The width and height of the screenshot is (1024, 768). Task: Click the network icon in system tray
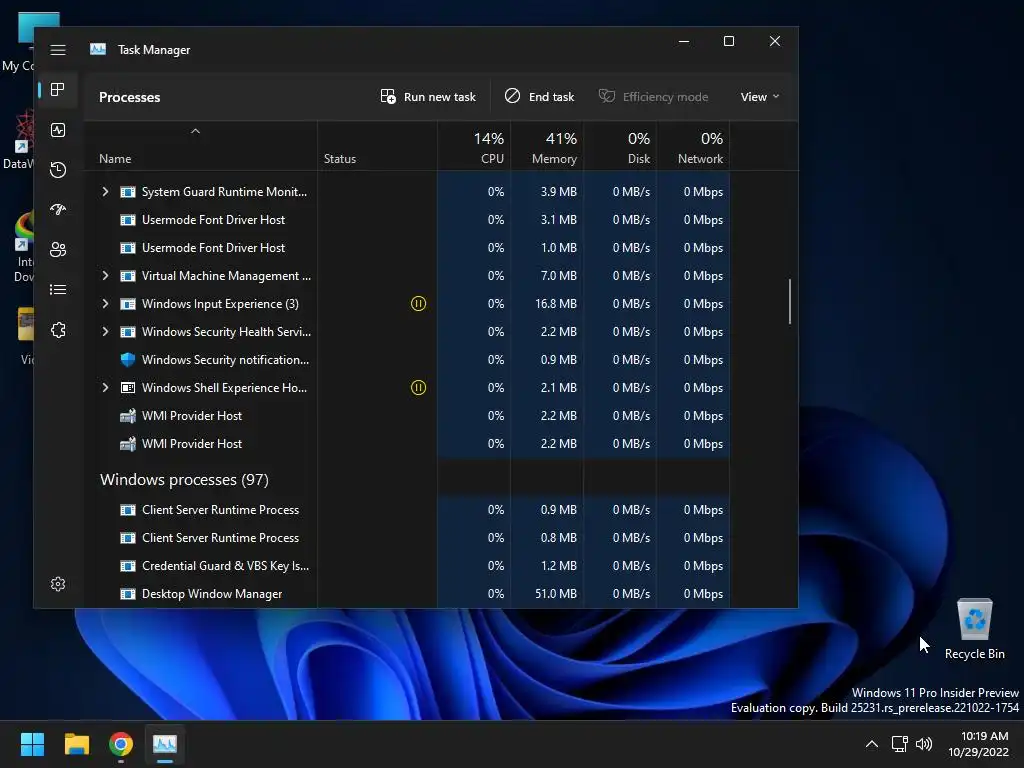pos(900,744)
